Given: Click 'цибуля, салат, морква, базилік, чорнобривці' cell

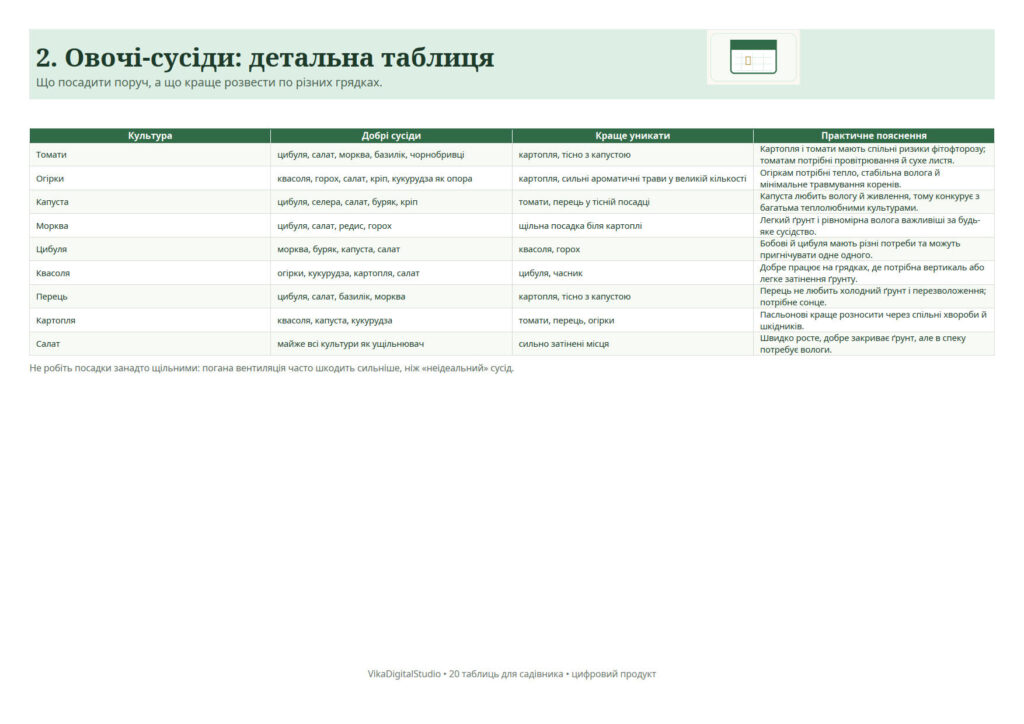Looking at the screenshot, I should coord(391,155).
